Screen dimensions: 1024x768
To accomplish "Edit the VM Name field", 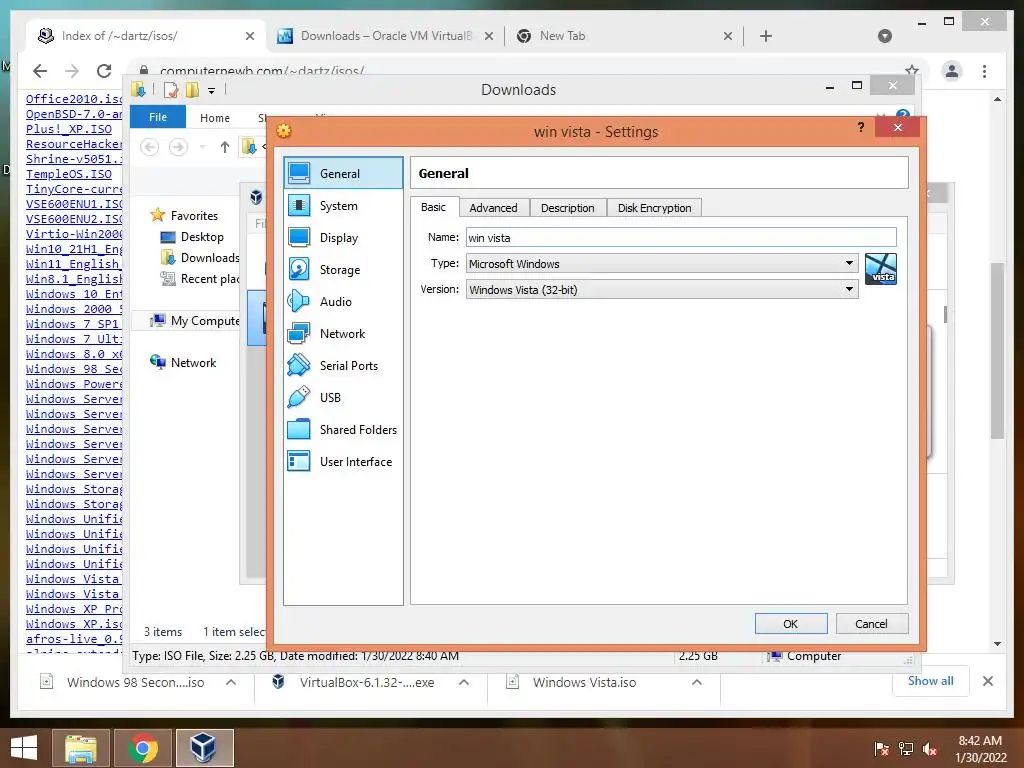I will (x=681, y=237).
